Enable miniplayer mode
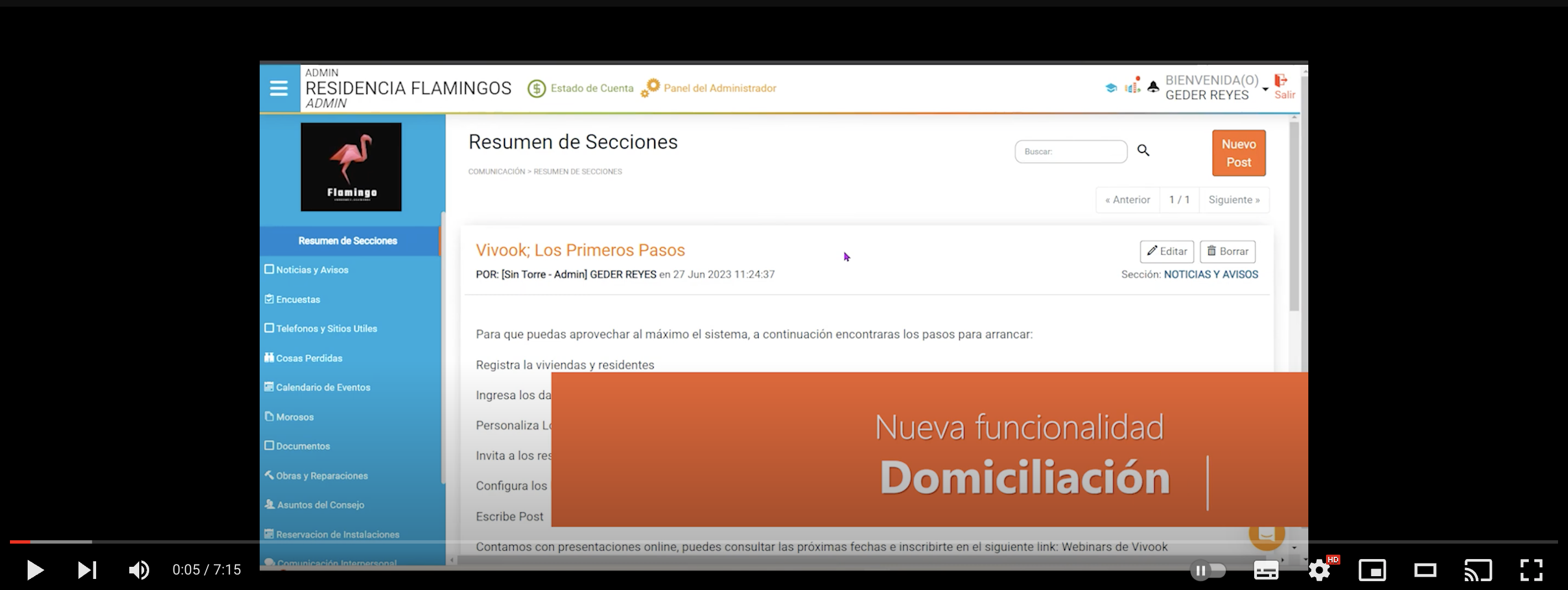Viewport: 1568px width, 590px height. pos(1372,571)
